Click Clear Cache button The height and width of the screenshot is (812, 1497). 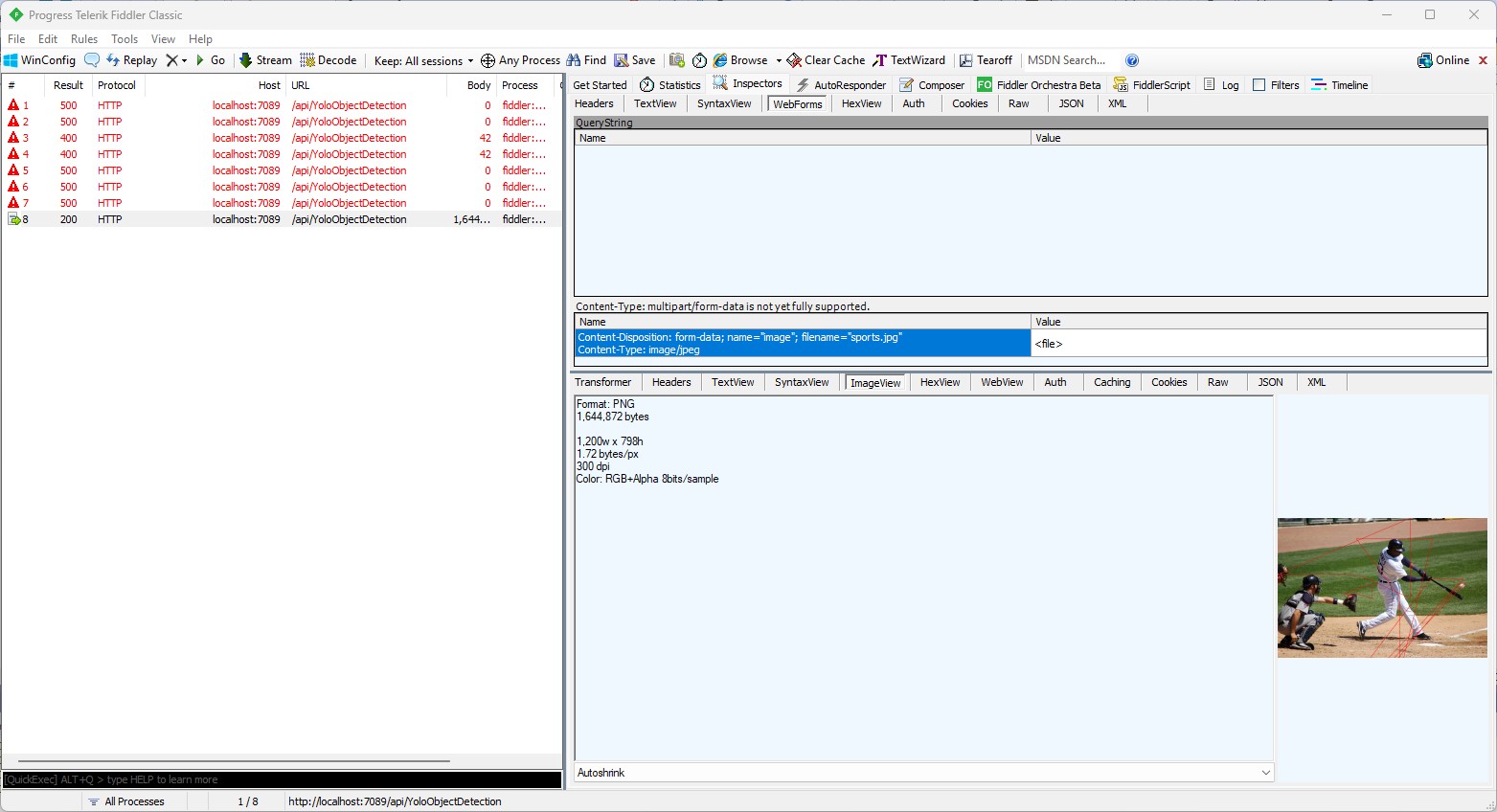(826, 60)
